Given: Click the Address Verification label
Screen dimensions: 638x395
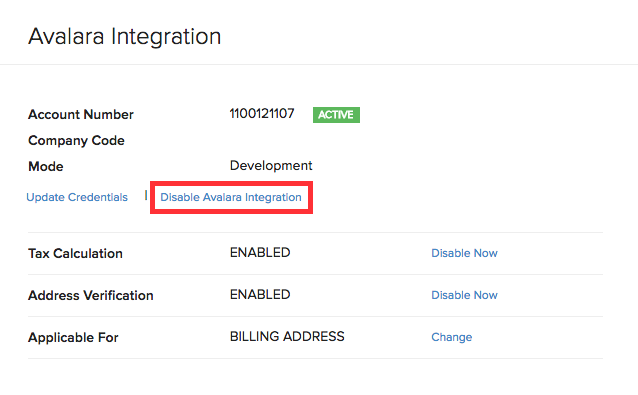Looking at the screenshot, I should pos(91,295).
